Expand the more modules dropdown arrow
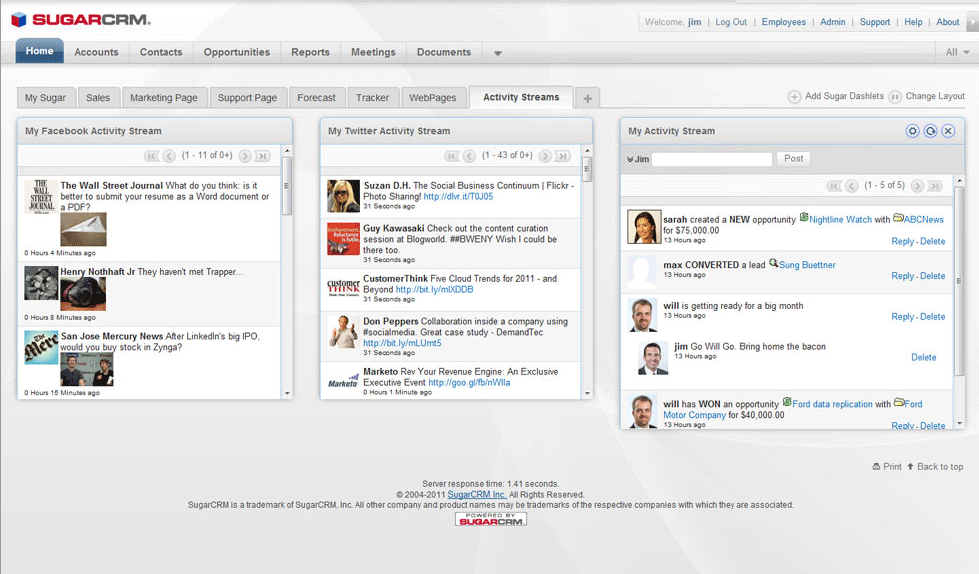 (x=498, y=53)
